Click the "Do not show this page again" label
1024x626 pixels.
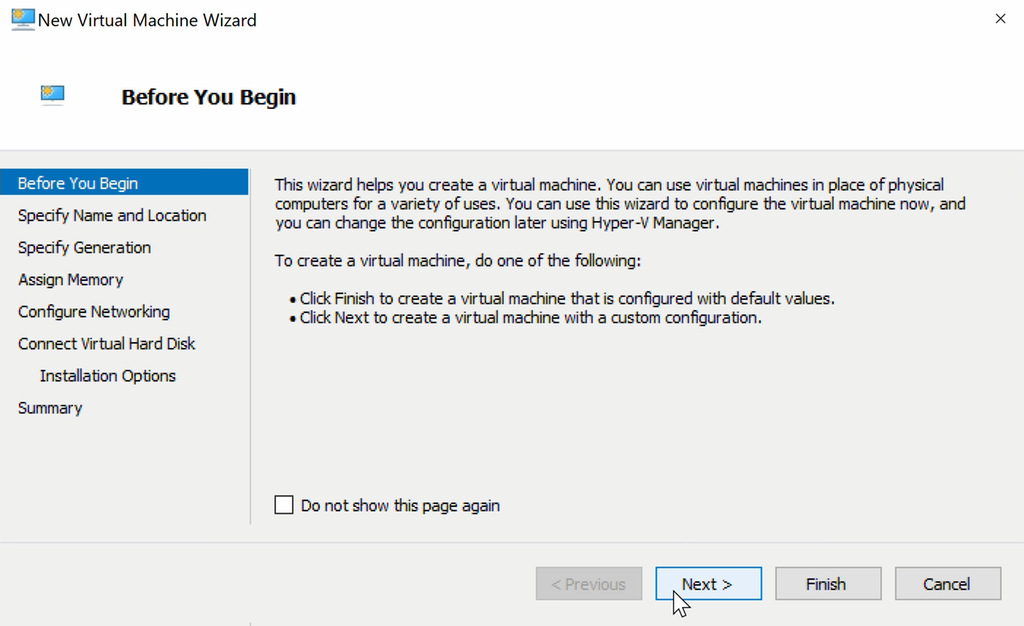[x=400, y=506]
